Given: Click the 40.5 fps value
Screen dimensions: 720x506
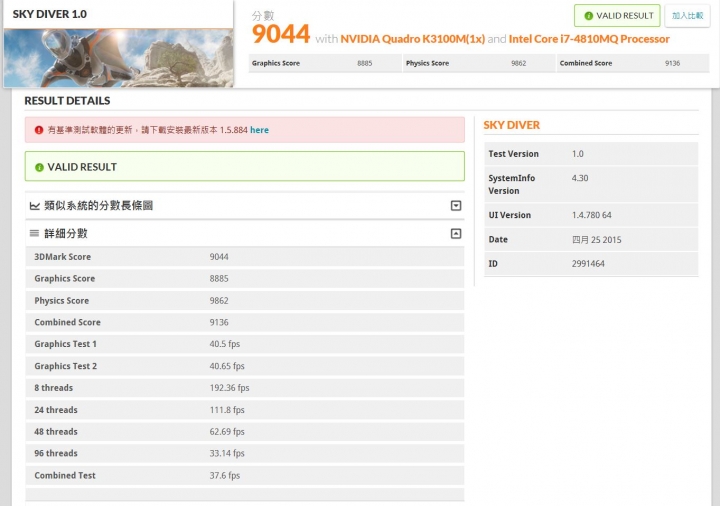Looking at the screenshot, I should 225,344.
